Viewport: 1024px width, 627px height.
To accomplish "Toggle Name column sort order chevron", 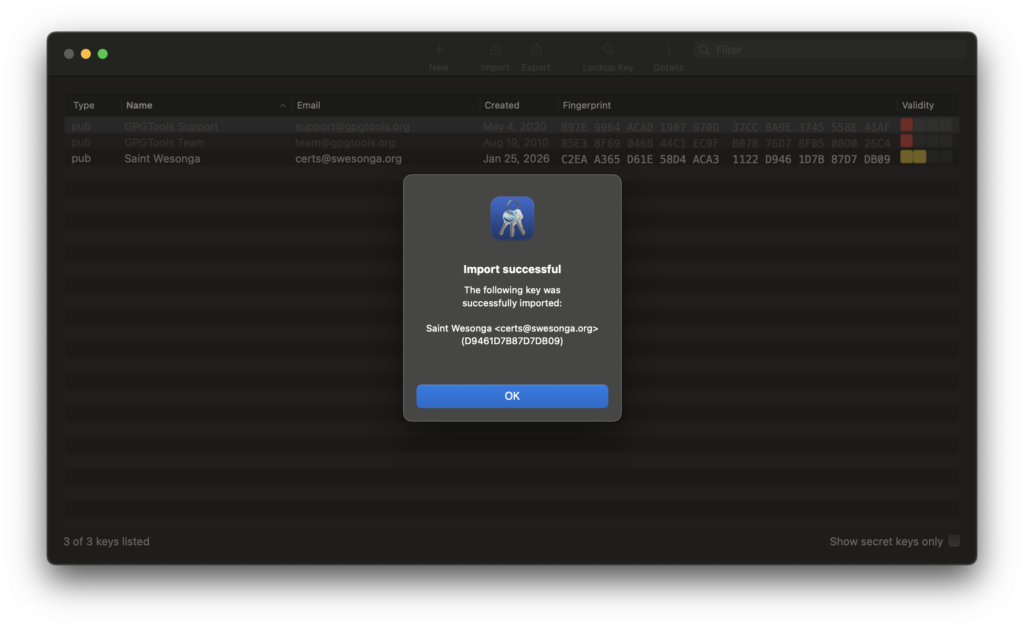I will pyautogui.click(x=283, y=105).
